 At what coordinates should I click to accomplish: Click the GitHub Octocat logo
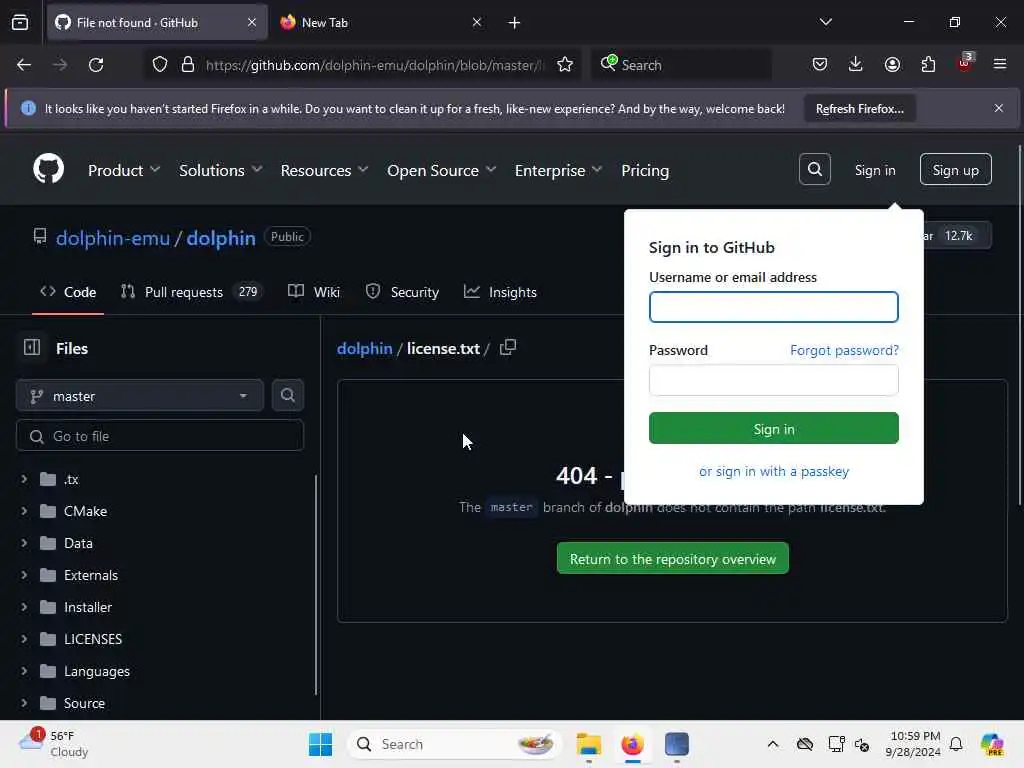(x=48, y=169)
